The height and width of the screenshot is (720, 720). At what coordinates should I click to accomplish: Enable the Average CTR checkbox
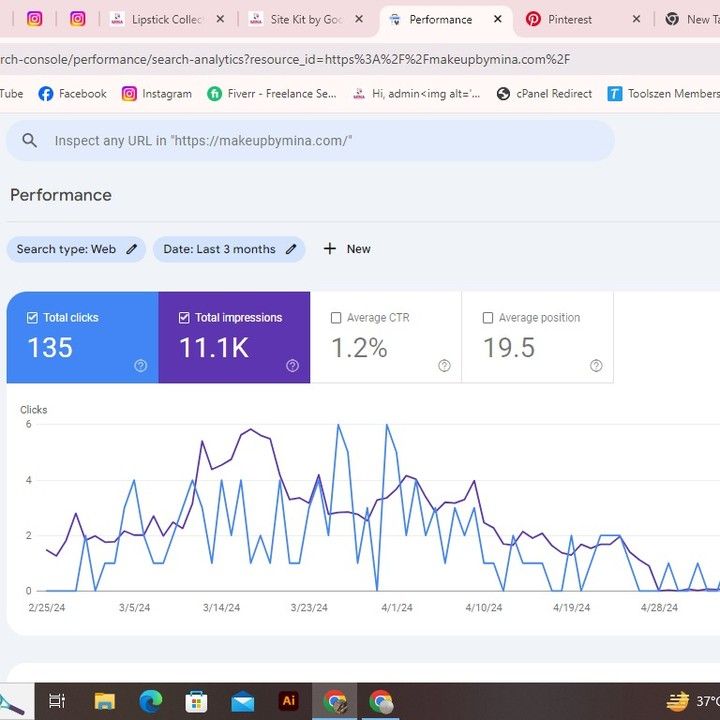[x=336, y=318]
